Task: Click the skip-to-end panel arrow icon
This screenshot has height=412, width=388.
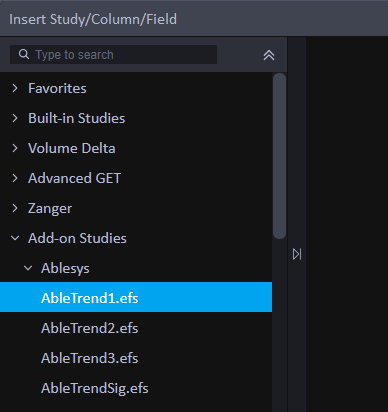Action: (x=297, y=254)
